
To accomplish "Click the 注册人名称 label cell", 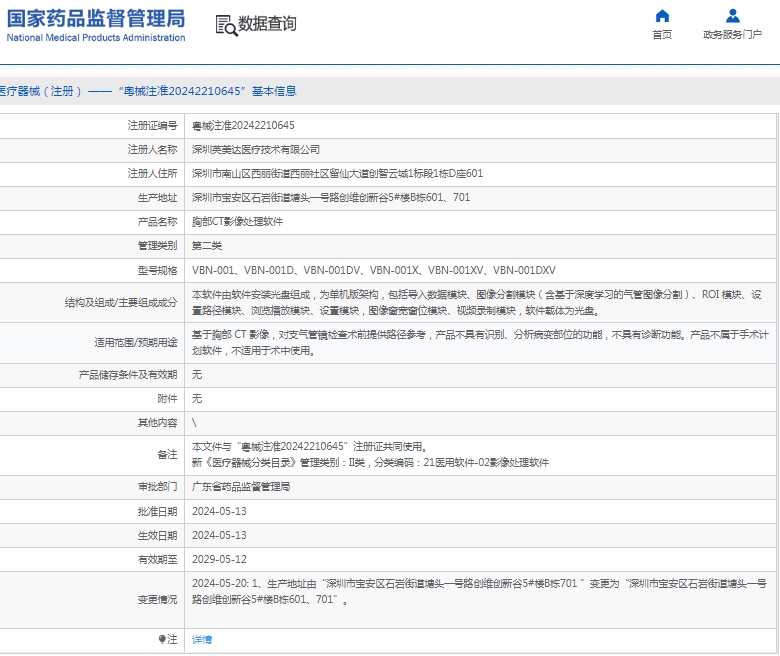I will 92,149.
